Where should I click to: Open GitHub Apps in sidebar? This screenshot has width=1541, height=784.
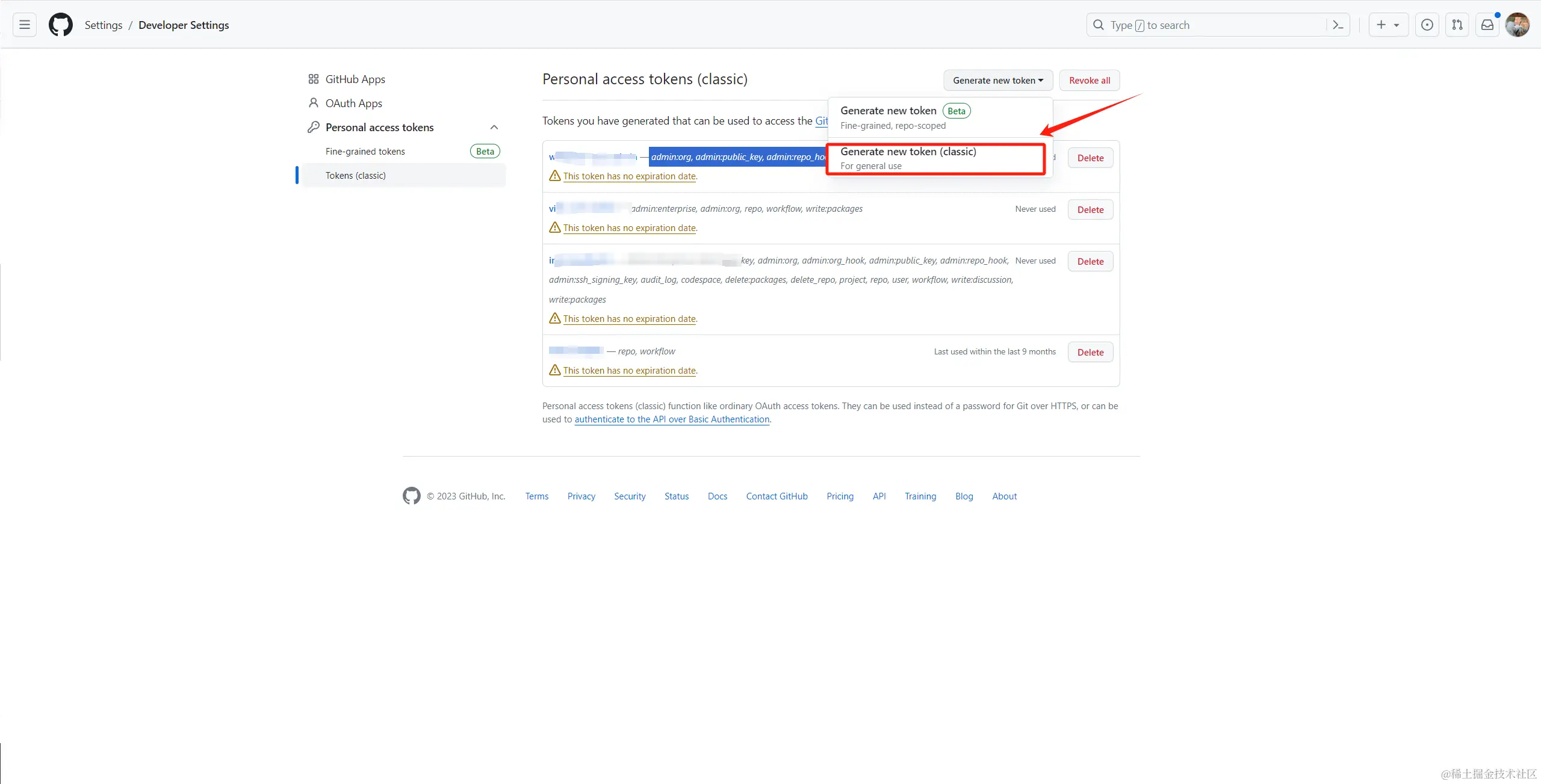click(x=355, y=79)
